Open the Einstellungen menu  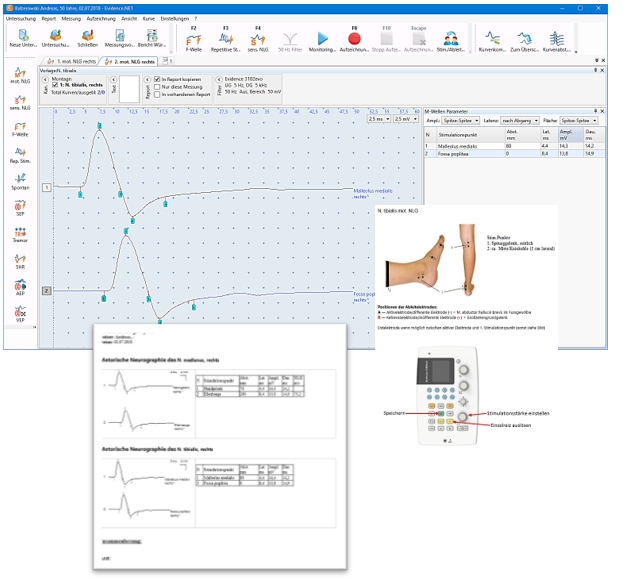[x=175, y=18]
